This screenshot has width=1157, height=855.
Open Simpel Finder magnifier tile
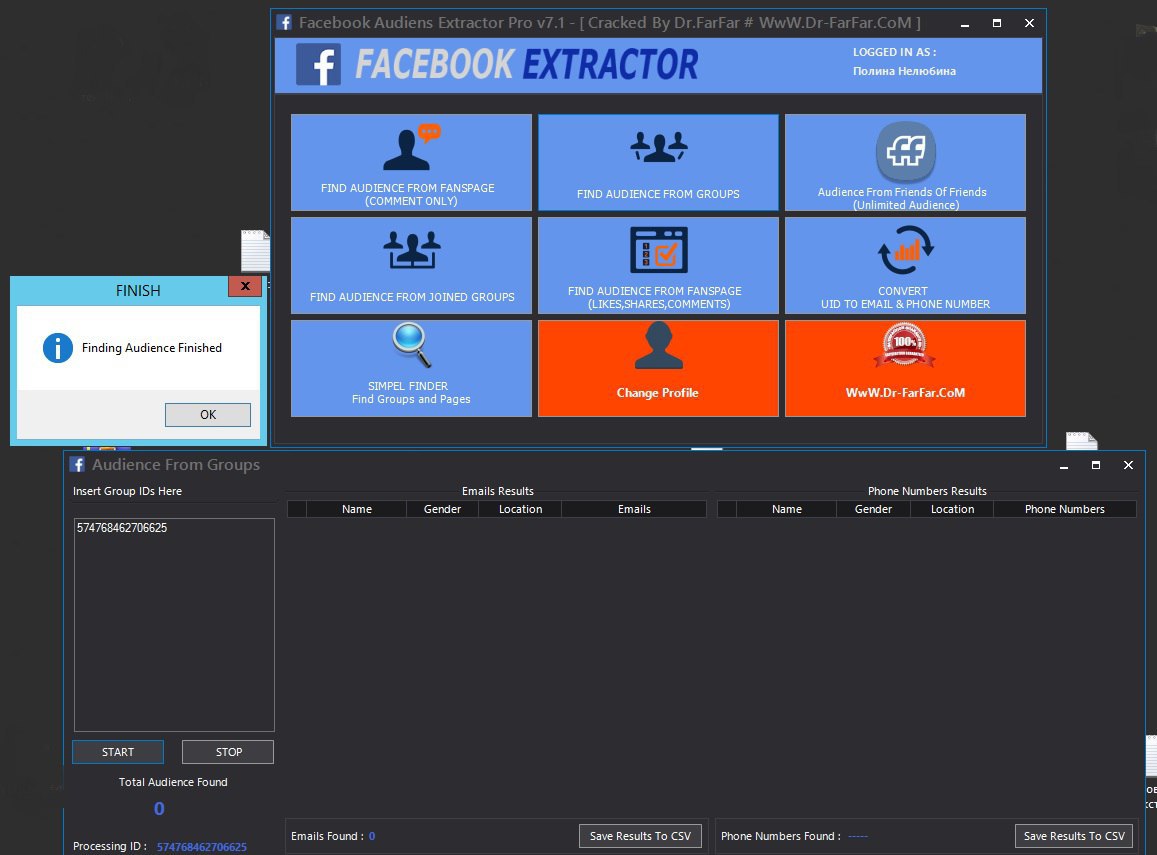tap(411, 368)
